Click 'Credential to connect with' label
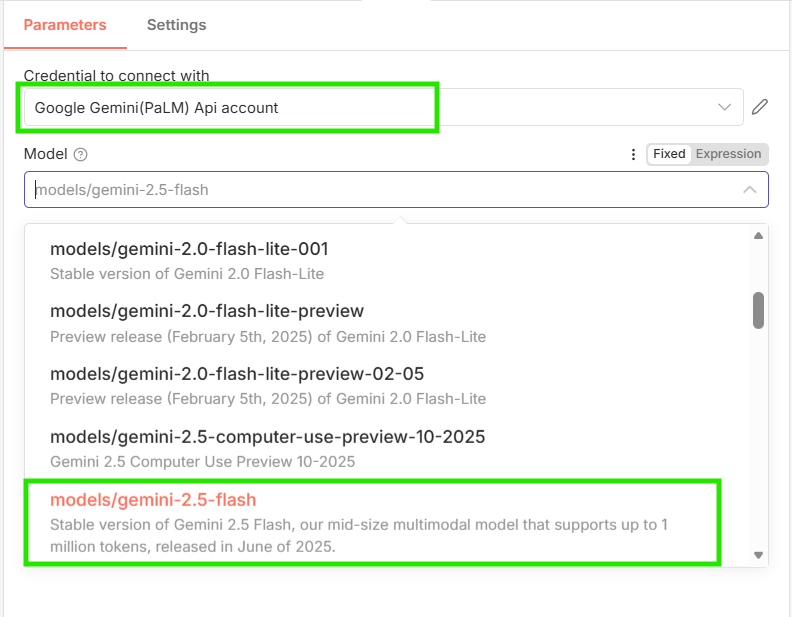Viewport: 792px width, 617px height. [116, 76]
